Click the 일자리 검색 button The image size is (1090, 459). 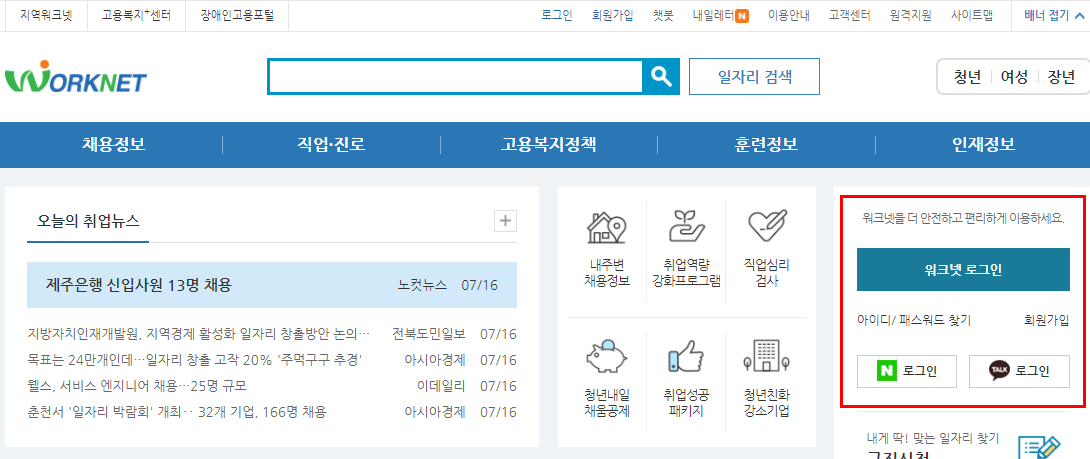[754, 76]
